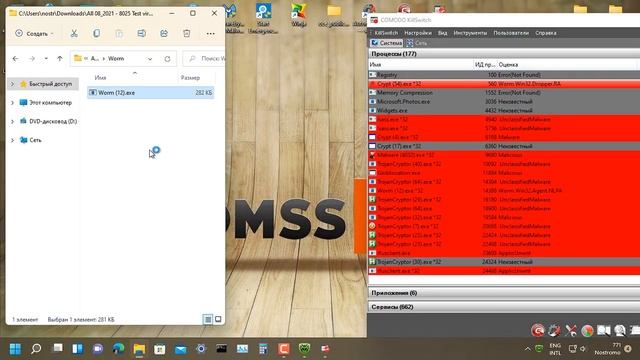
Task: Click the circular arrows icon in KillSwitch bottom toolbar
Action: (x=554, y=330)
